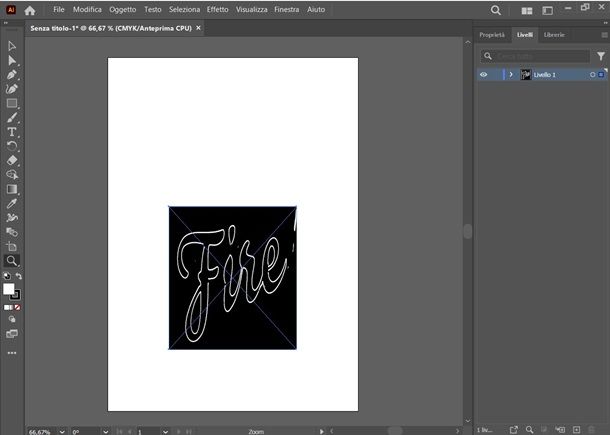Click the vertical canvas scrollbar thumb

[468, 232]
